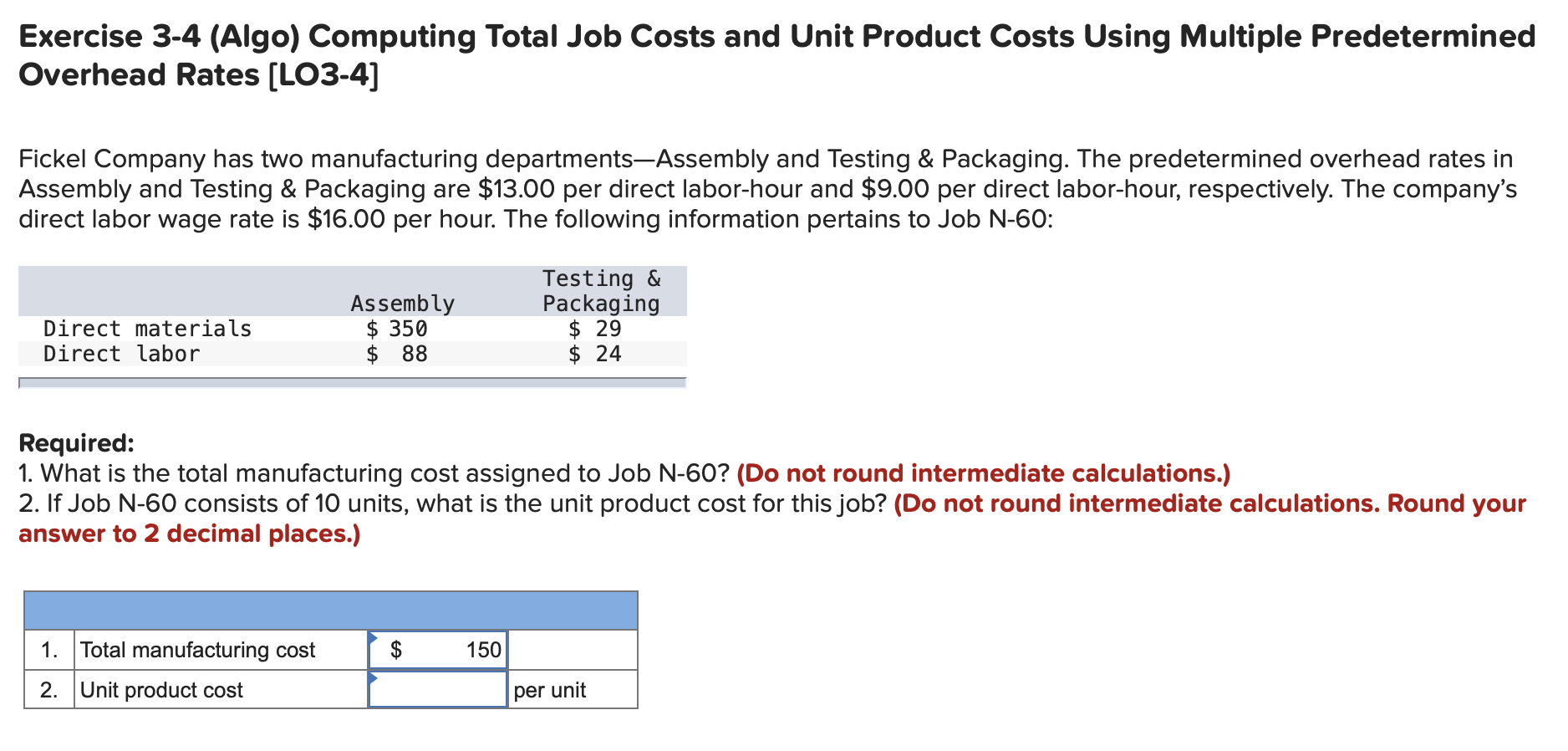1568x751 pixels.
Task: Click the dollar sign inside the $150 answer field
Action: coord(398,650)
